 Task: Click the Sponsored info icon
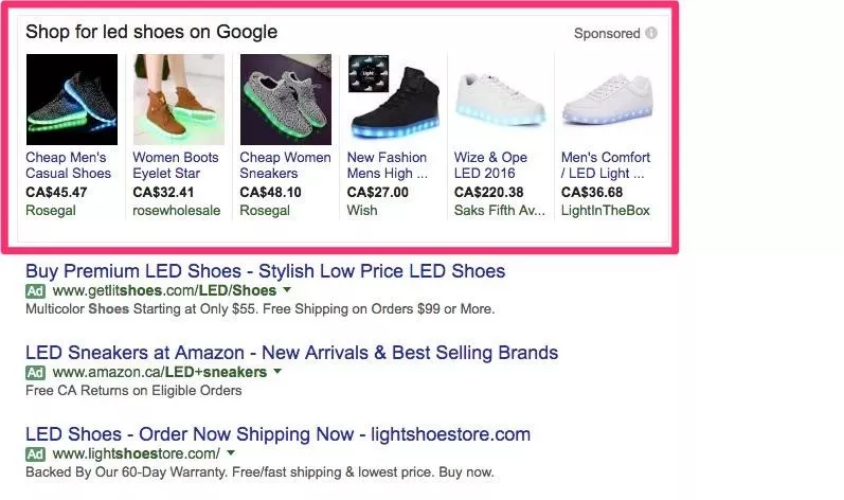pos(652,33)
